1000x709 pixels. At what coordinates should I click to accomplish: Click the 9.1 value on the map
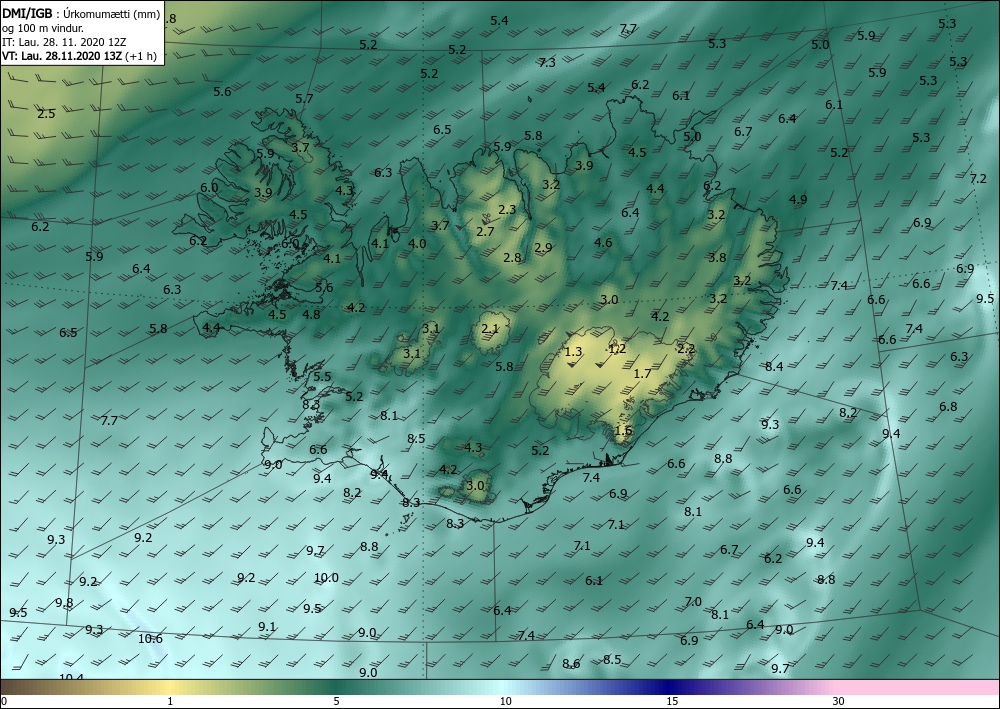267,627
